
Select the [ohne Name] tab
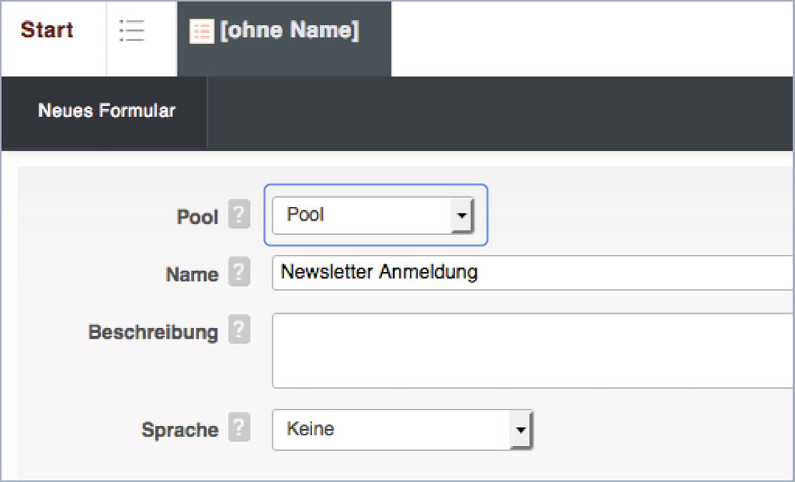pos(288,31)
